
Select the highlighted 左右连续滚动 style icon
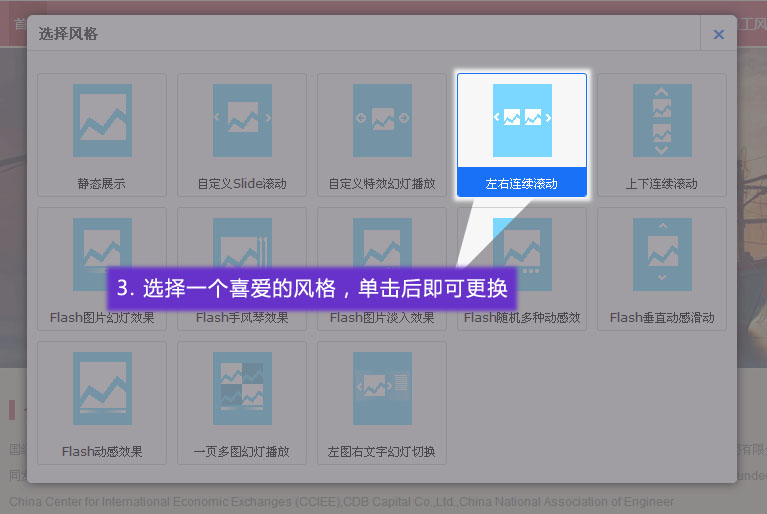[522, 120]
